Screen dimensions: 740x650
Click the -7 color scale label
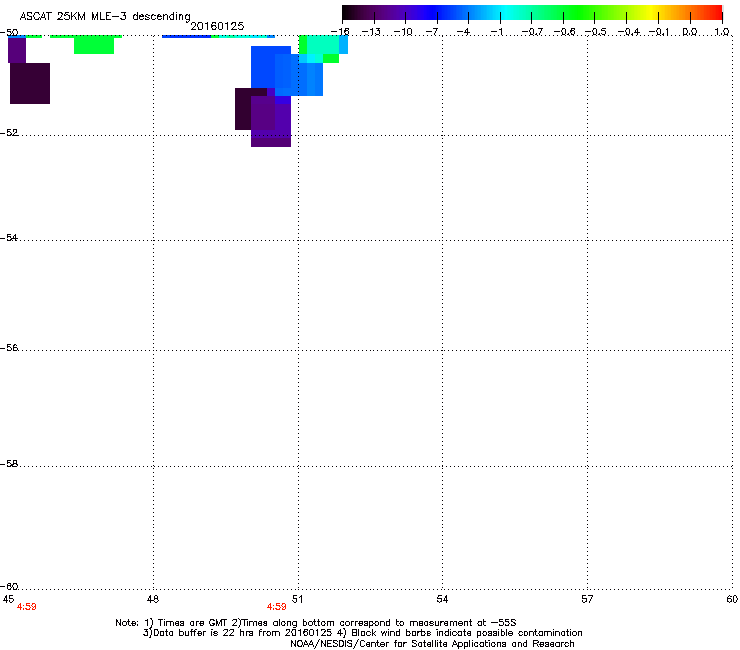[x=433, y=32]
